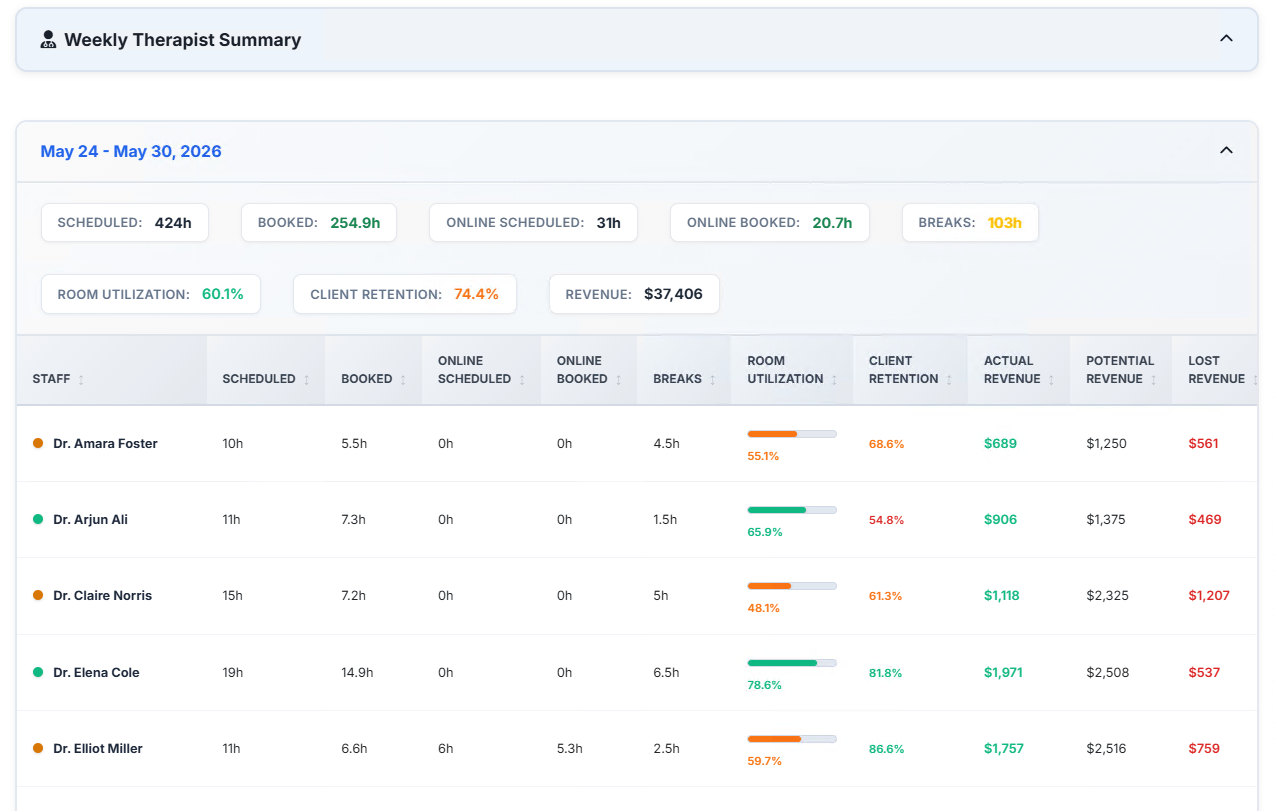Click the Booked 254.9h summary chip

[319, 223]
